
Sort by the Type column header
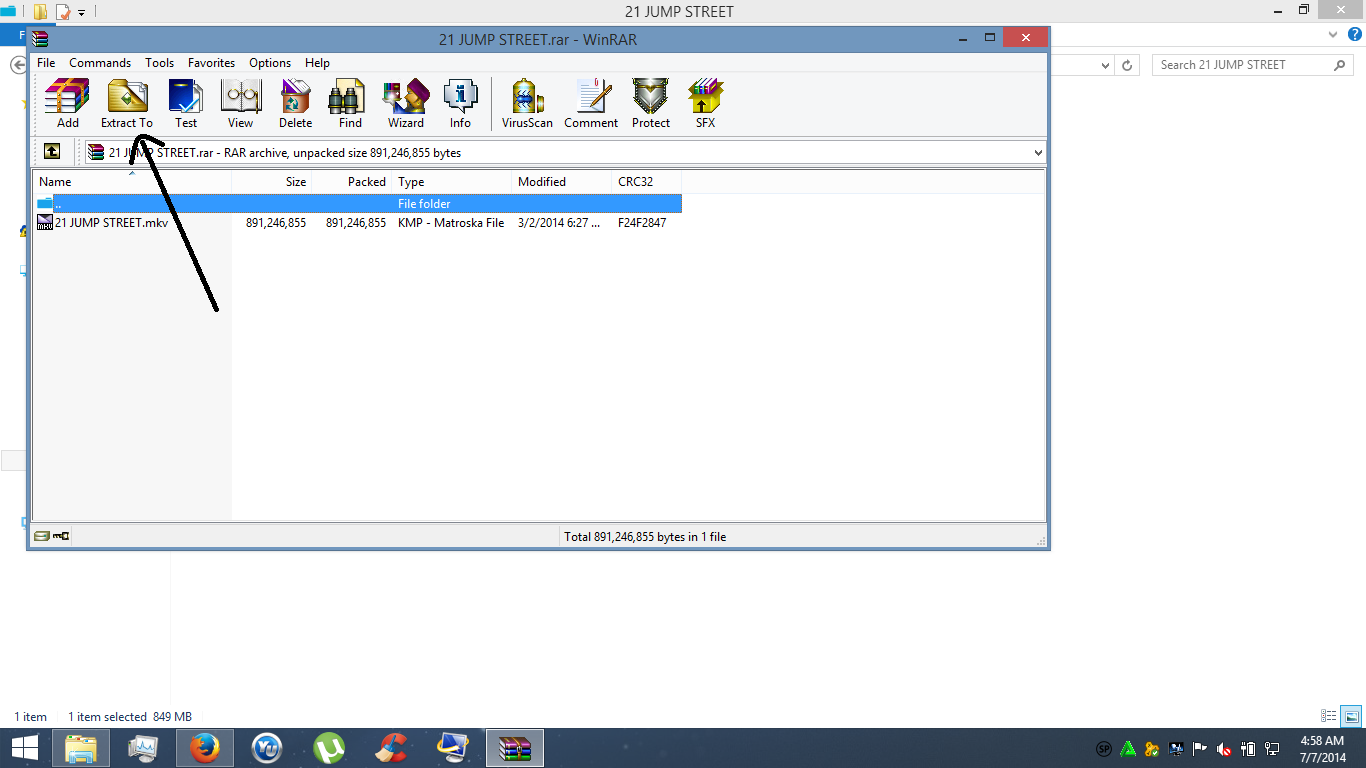[452, 182]
